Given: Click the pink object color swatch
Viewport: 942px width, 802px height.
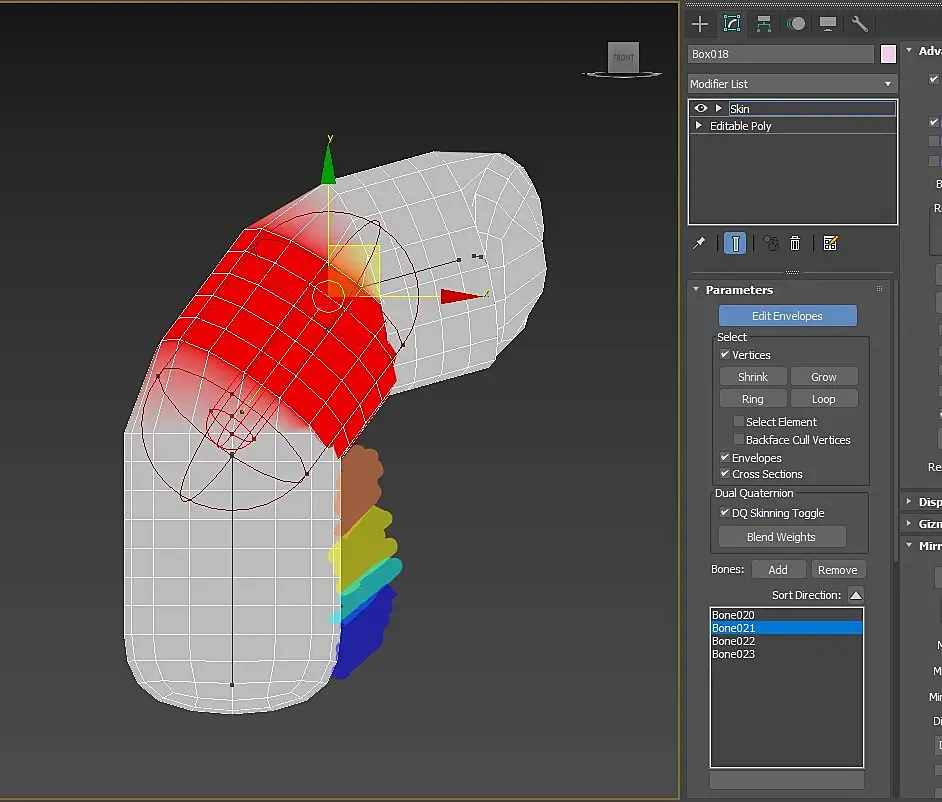Looking at the screenshot, I should click(x=888, y=54).
